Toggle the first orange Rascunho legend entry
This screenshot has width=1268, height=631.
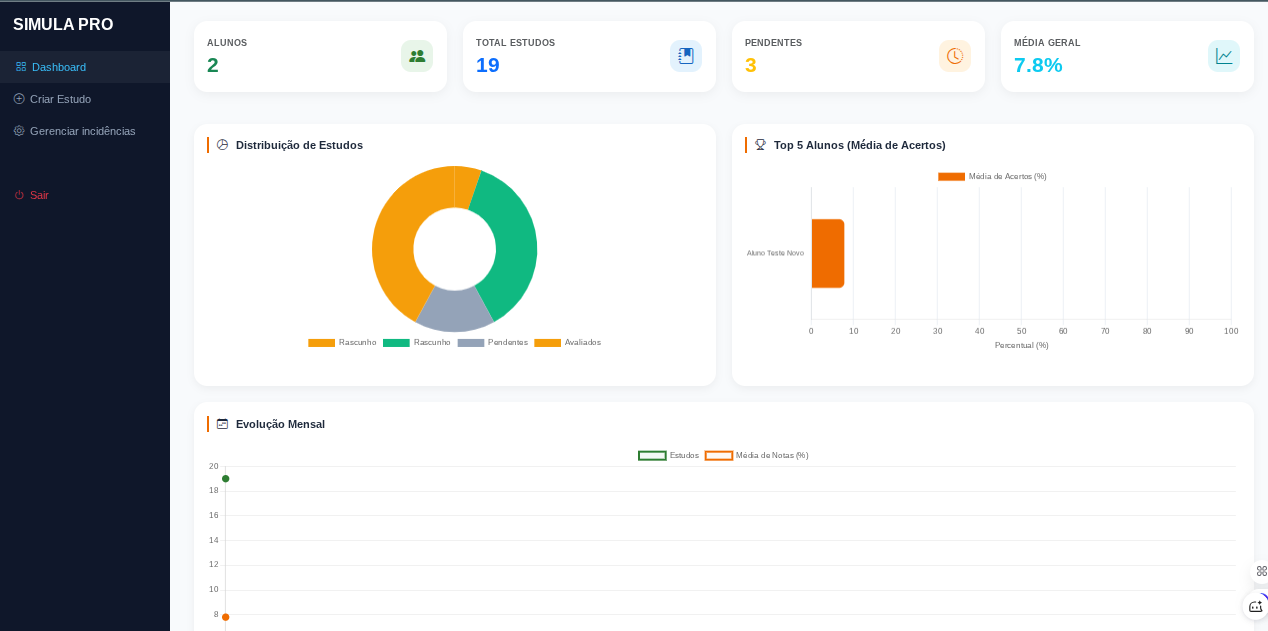(342, 343)
